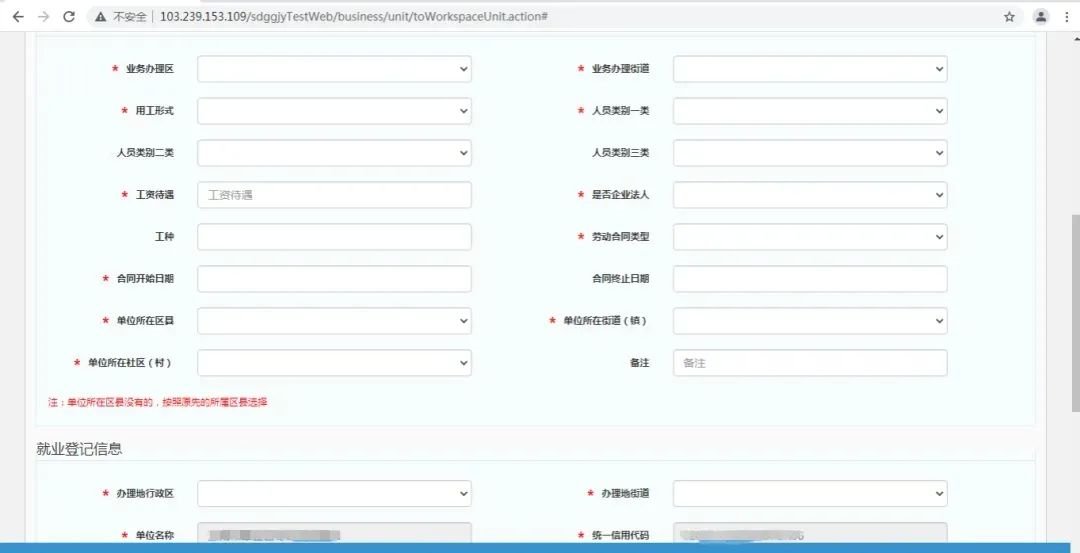1080x553 pixels.
Task: Open the 单位所在区县 dropdown
Action: click(x=334, y=321)
